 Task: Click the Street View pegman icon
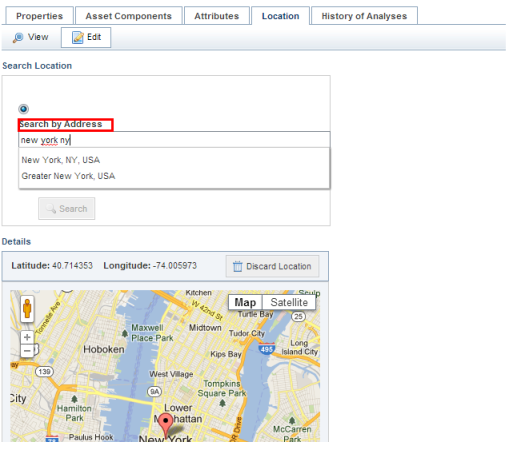tap(27, 309)
